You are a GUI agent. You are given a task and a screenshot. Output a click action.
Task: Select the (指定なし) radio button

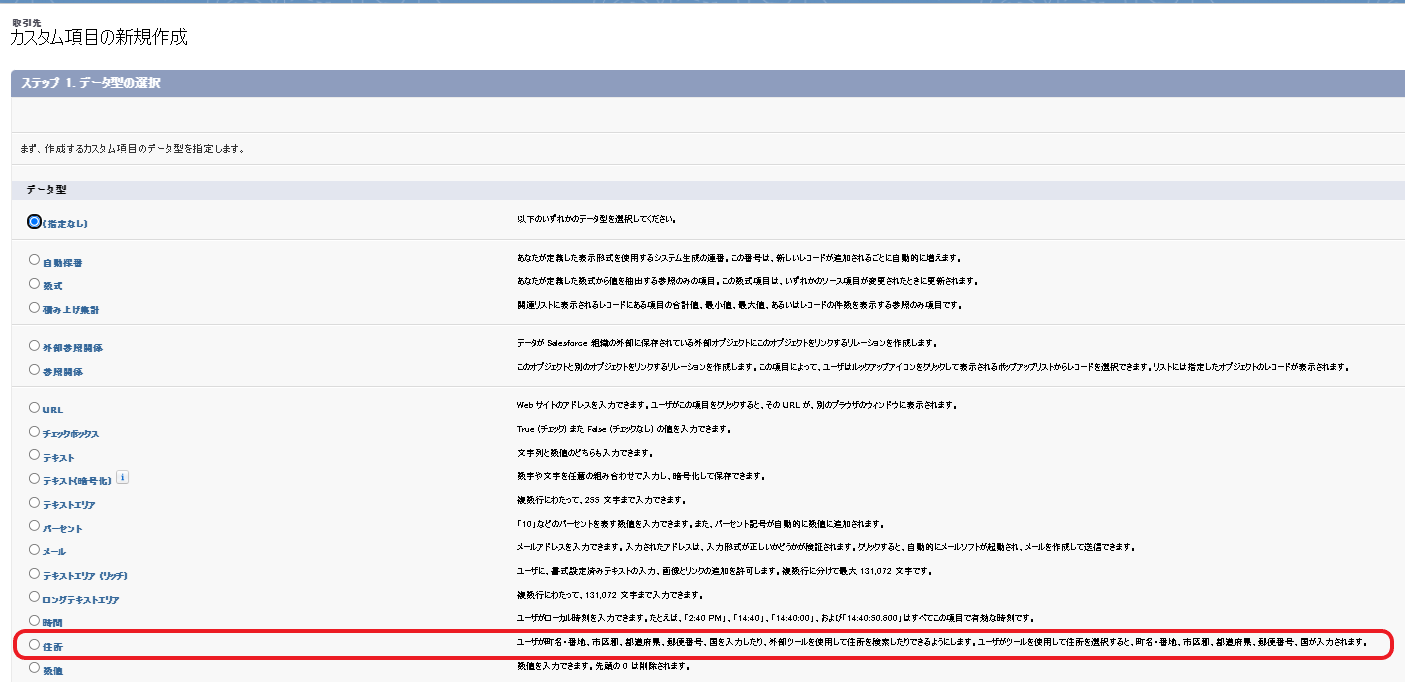pyautogui.click(x=35, y=222)
